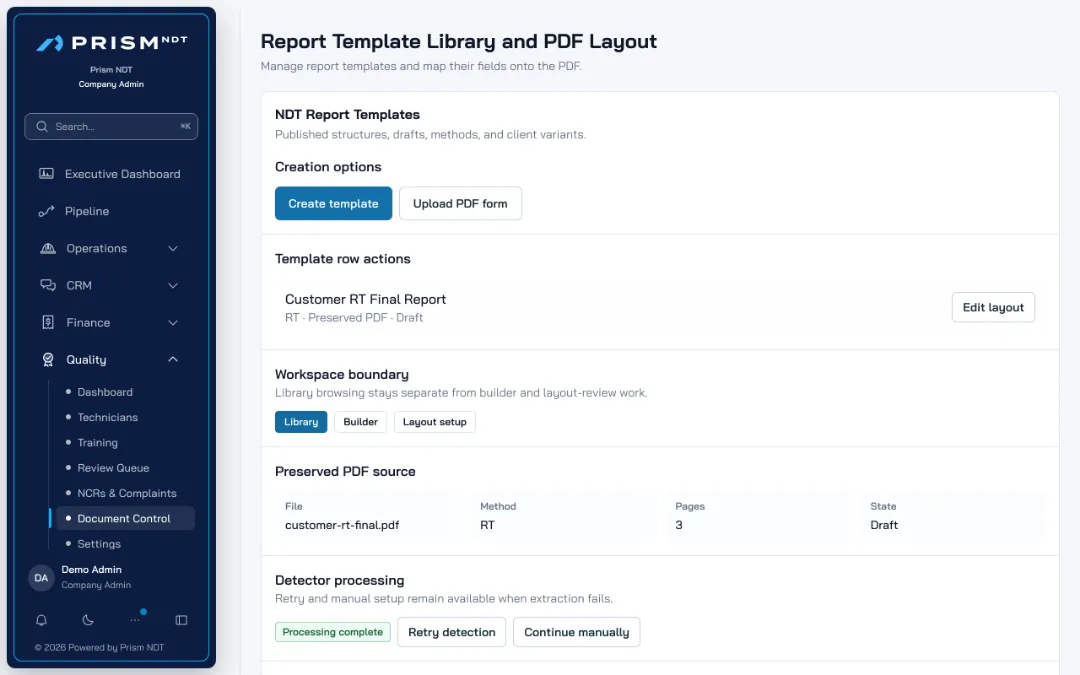Expand the Finance menu chevron
Image resolution: width=1080 pixels, height=675 pixels.
173,323
